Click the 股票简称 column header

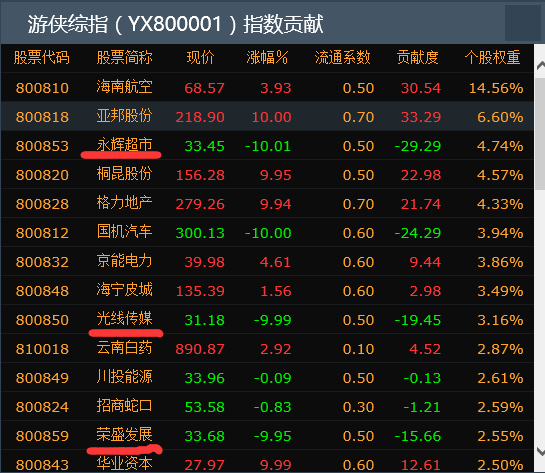pyautogui.click(x=124, y=58)
